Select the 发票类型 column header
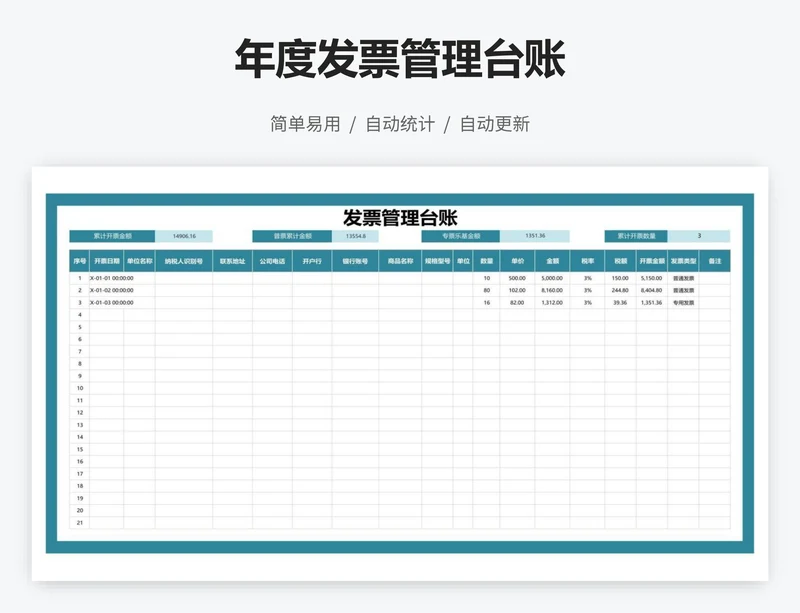This screenshot has width=800, height=613. [x=683, y=261]
